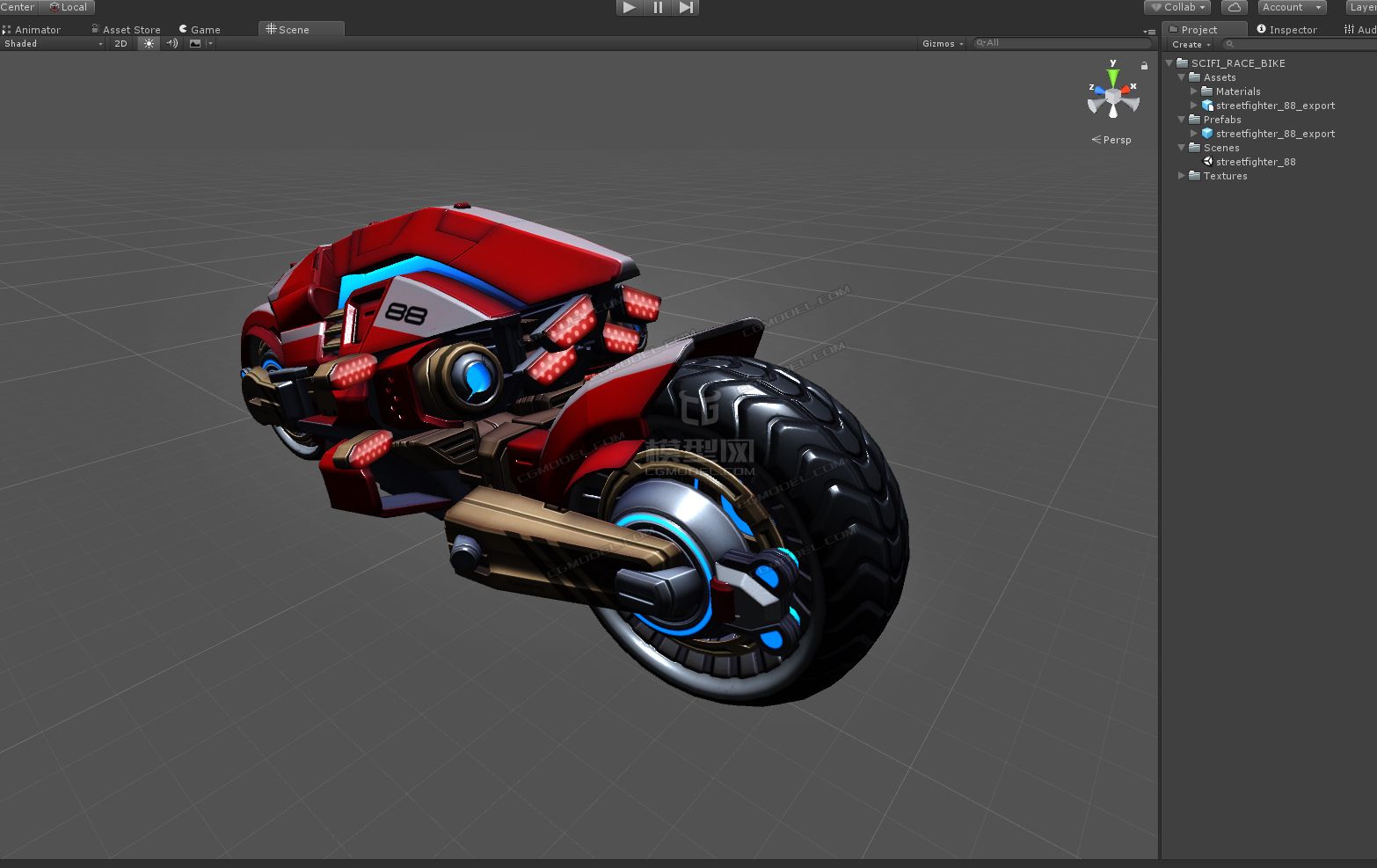Switch to the Animator tab
This screenshot has height=868, width=1377.
click(33, 29)
